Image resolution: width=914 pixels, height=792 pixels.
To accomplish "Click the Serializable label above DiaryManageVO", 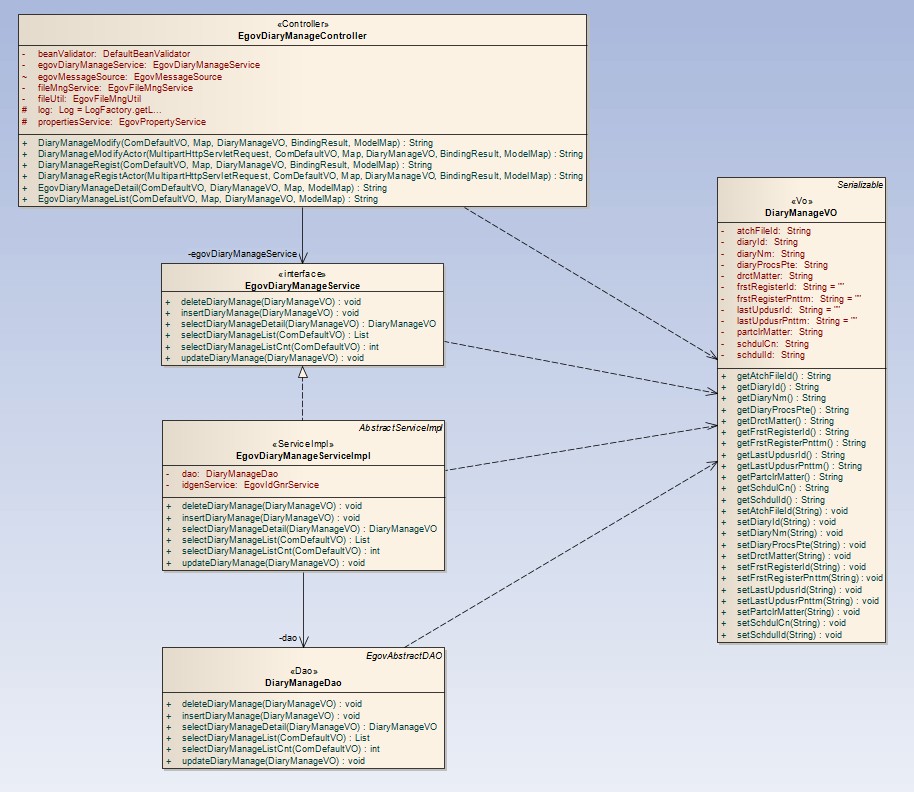I will 859,186.
